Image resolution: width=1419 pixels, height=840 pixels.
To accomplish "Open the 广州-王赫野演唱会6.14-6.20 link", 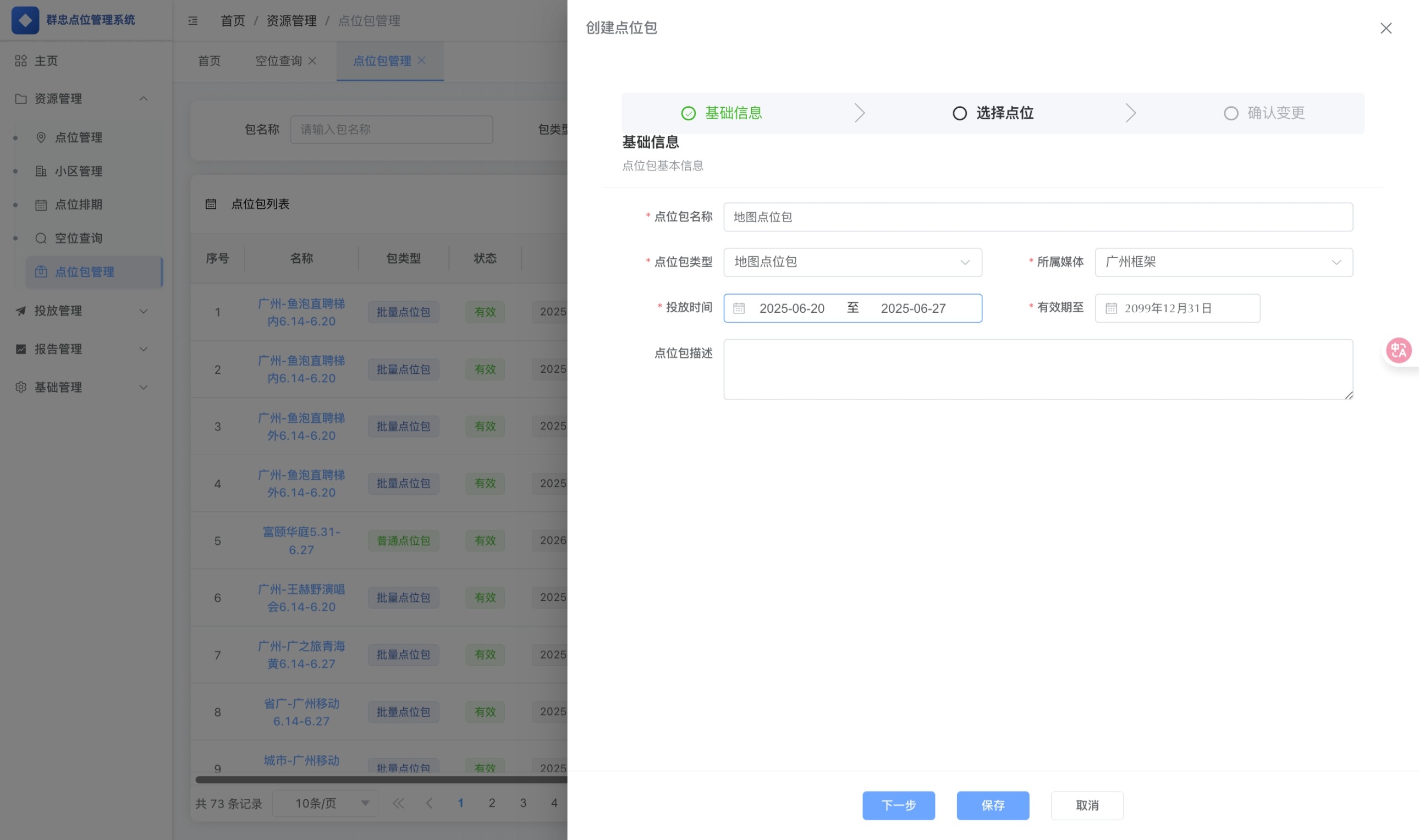I will click(302, 598).
